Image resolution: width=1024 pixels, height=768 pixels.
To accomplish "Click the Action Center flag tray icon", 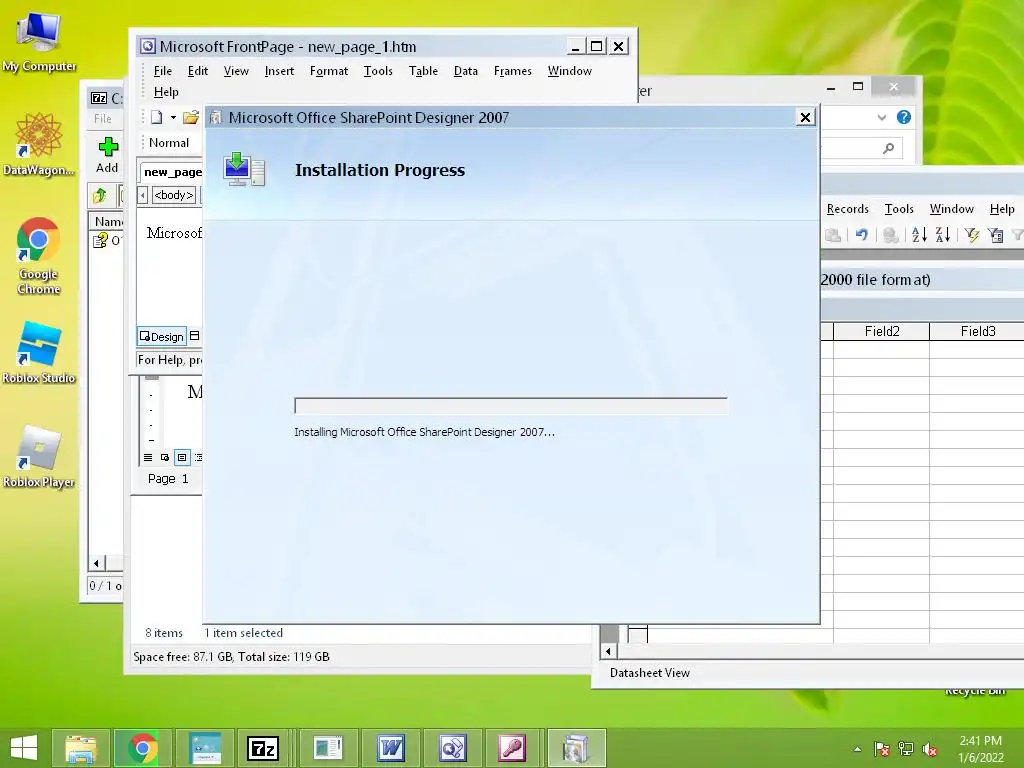I will point(882,749).
